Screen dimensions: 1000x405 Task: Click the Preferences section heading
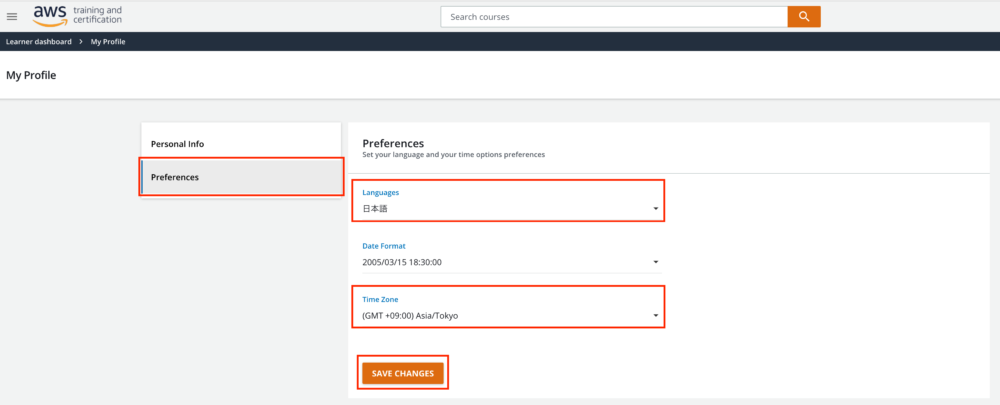pos(393,143)
